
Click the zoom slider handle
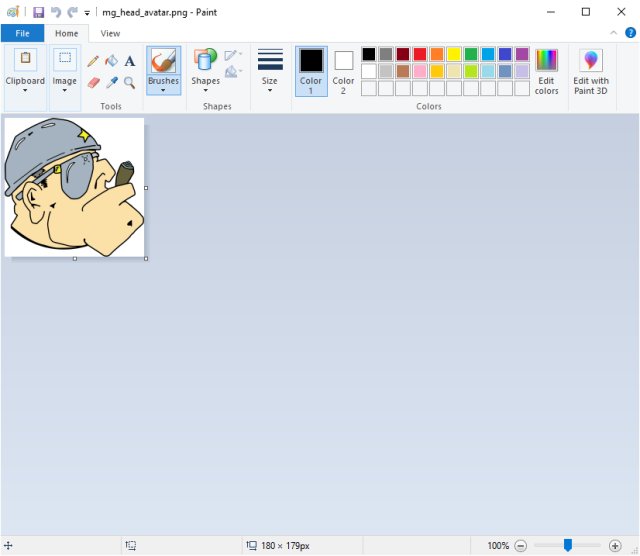click(568, 545)
